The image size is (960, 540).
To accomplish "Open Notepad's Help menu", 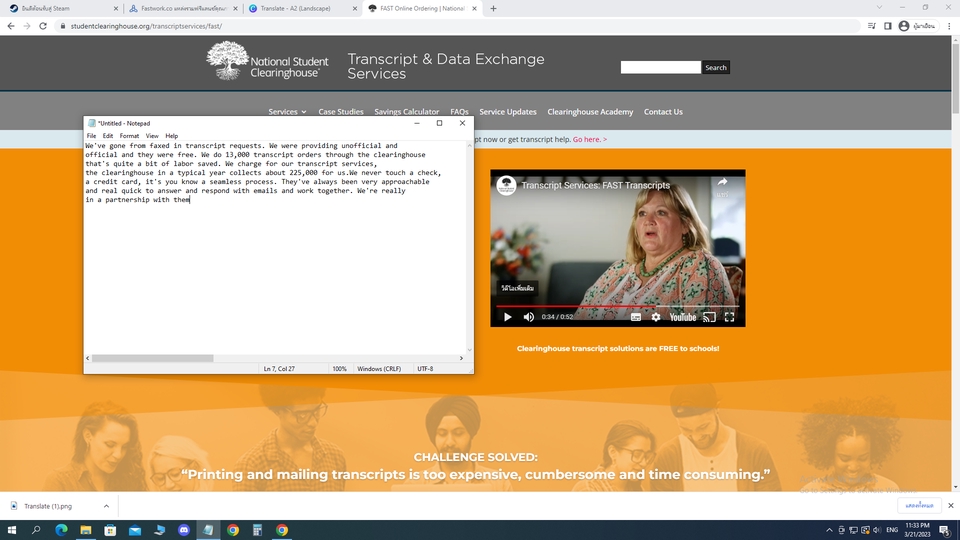I will pyautogui.click(x=171, y=136).
